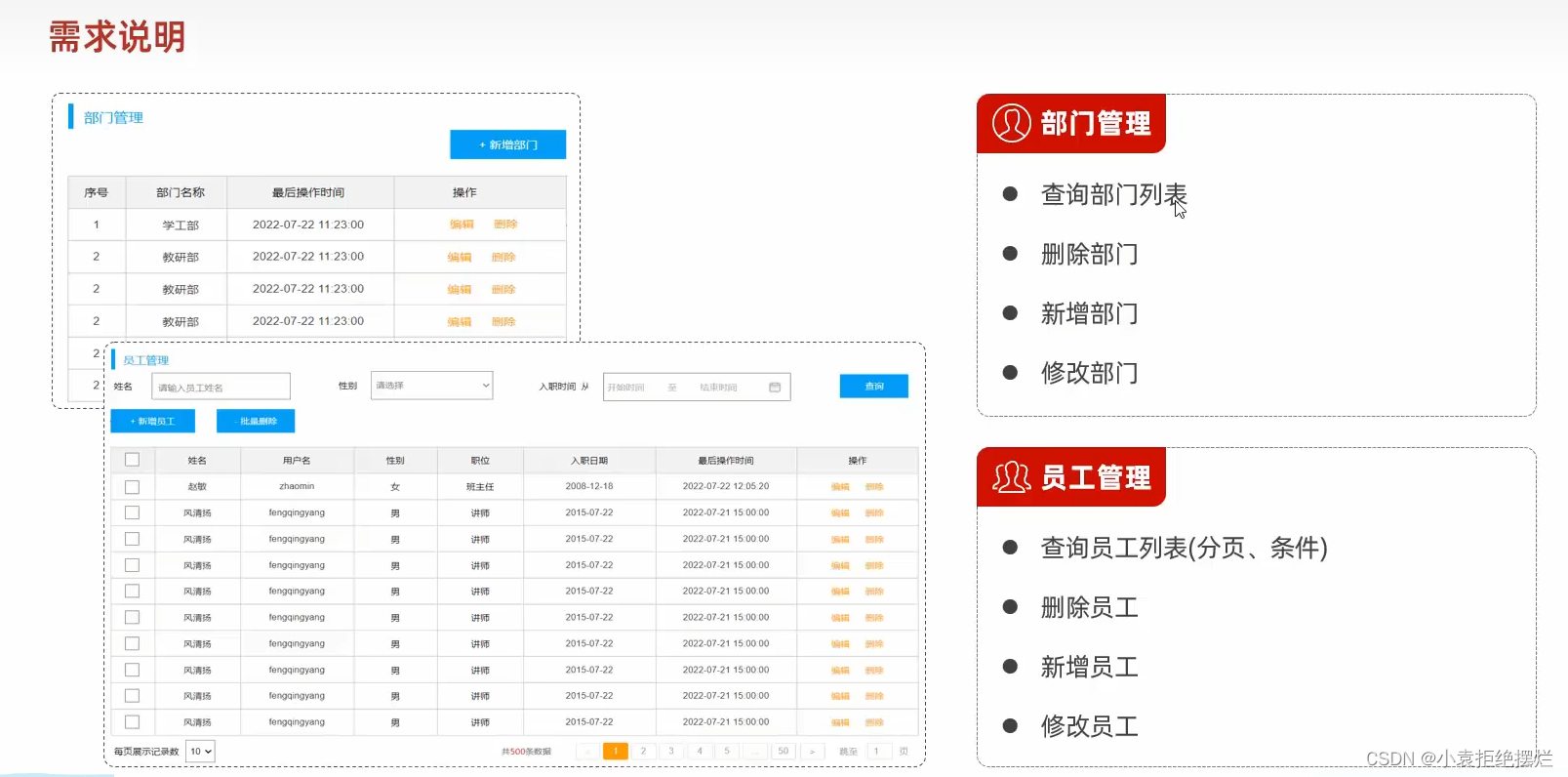Select page 1 in the pagination
This screenshot has height=777, width=1568.
click(x=616, y=752)
